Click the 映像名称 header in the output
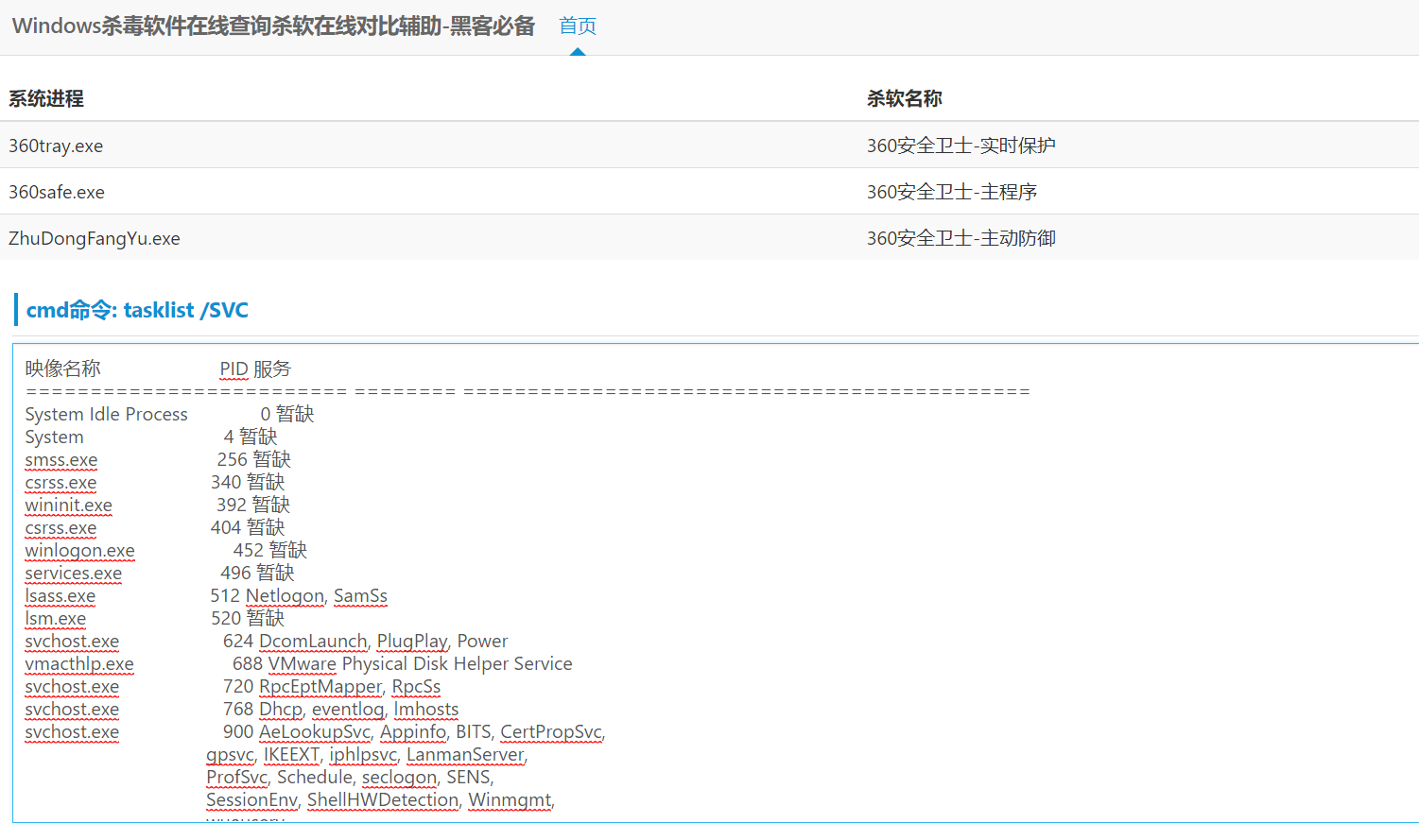Image resolution: width=1419 pixels, height=840 pixels. 62,369
